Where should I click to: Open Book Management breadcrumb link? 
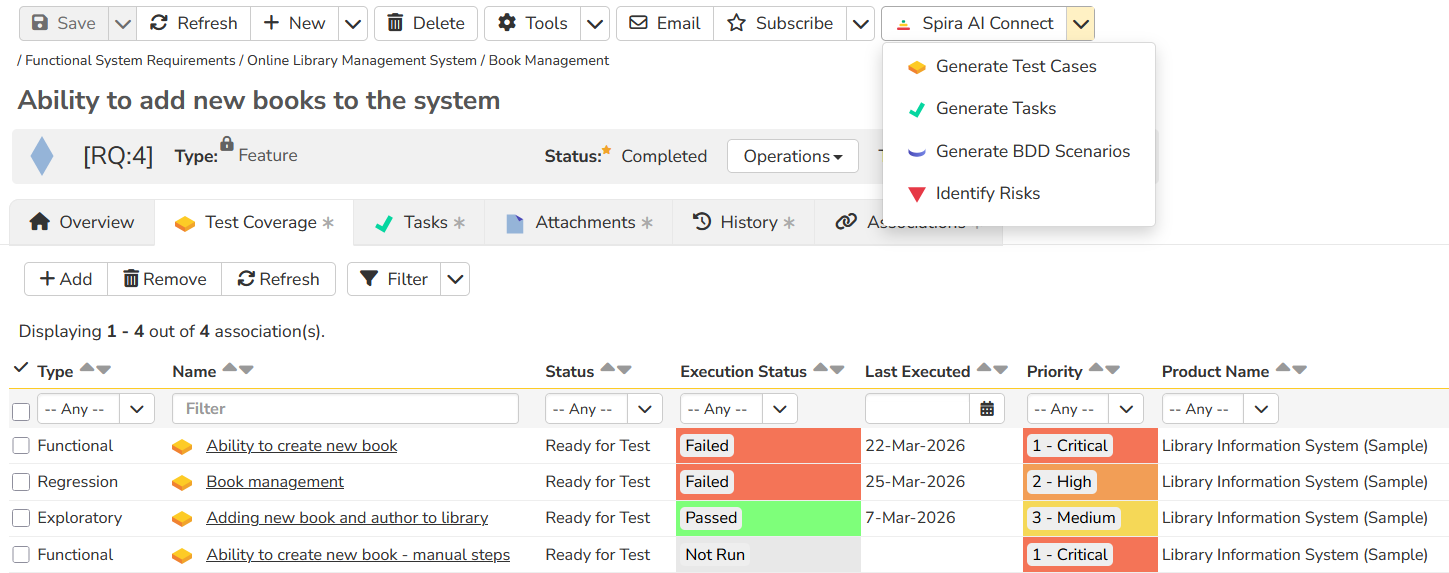549,60
